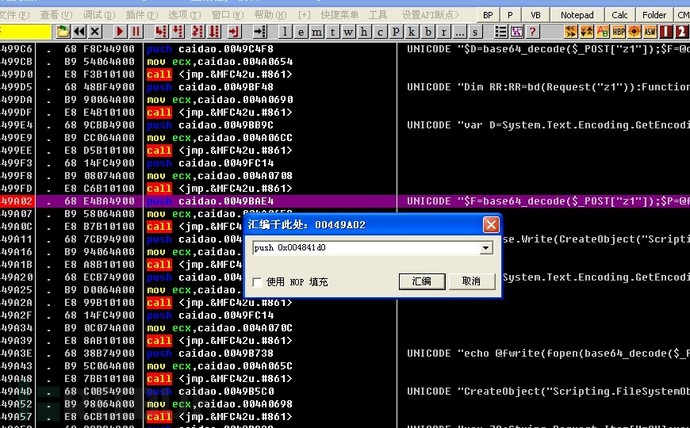Viewport: 690px width, 428px height.
Task: Open help with the question mark icon
Action: [x=532, y=32]
